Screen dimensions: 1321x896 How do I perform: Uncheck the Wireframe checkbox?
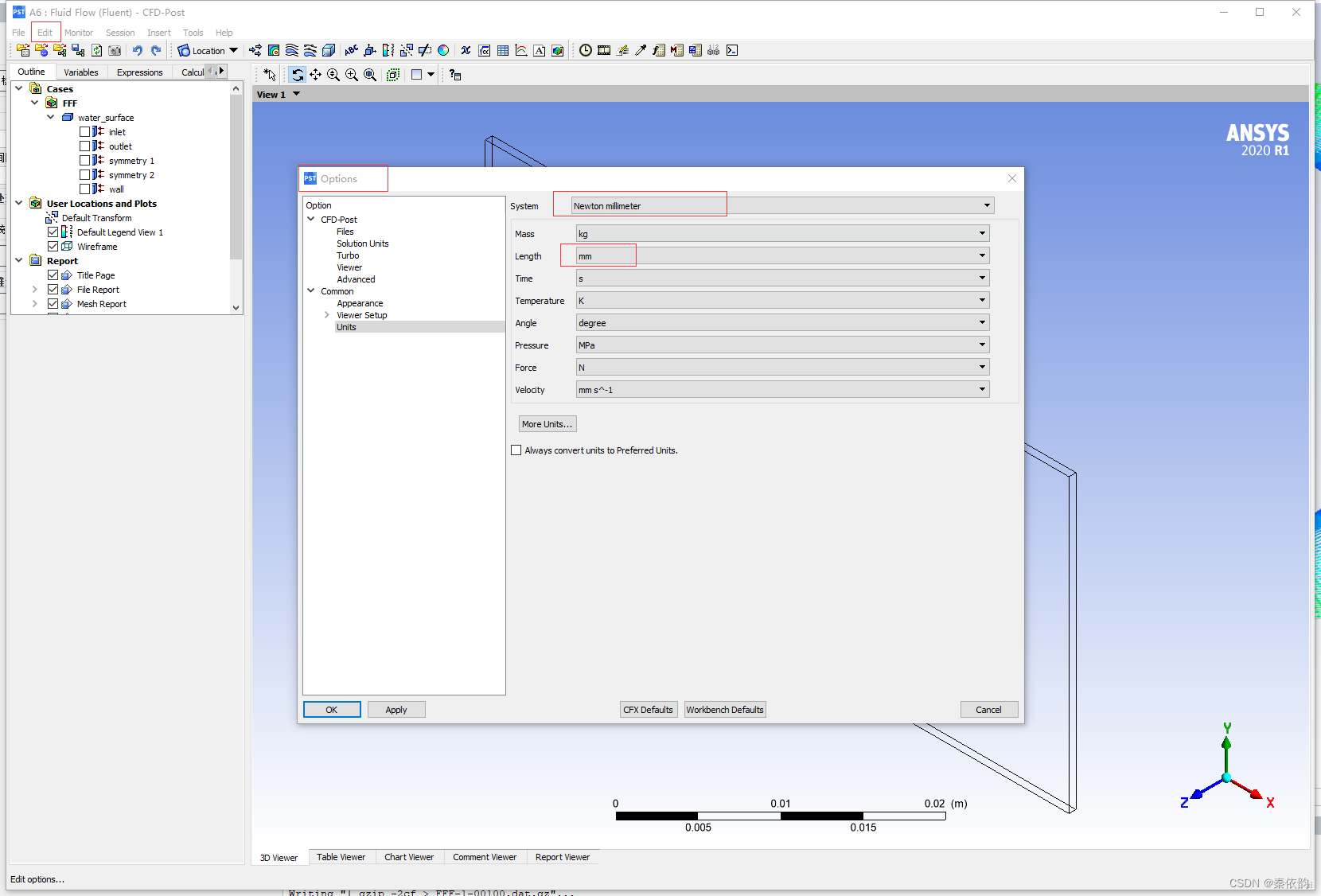tap(53, 247)
